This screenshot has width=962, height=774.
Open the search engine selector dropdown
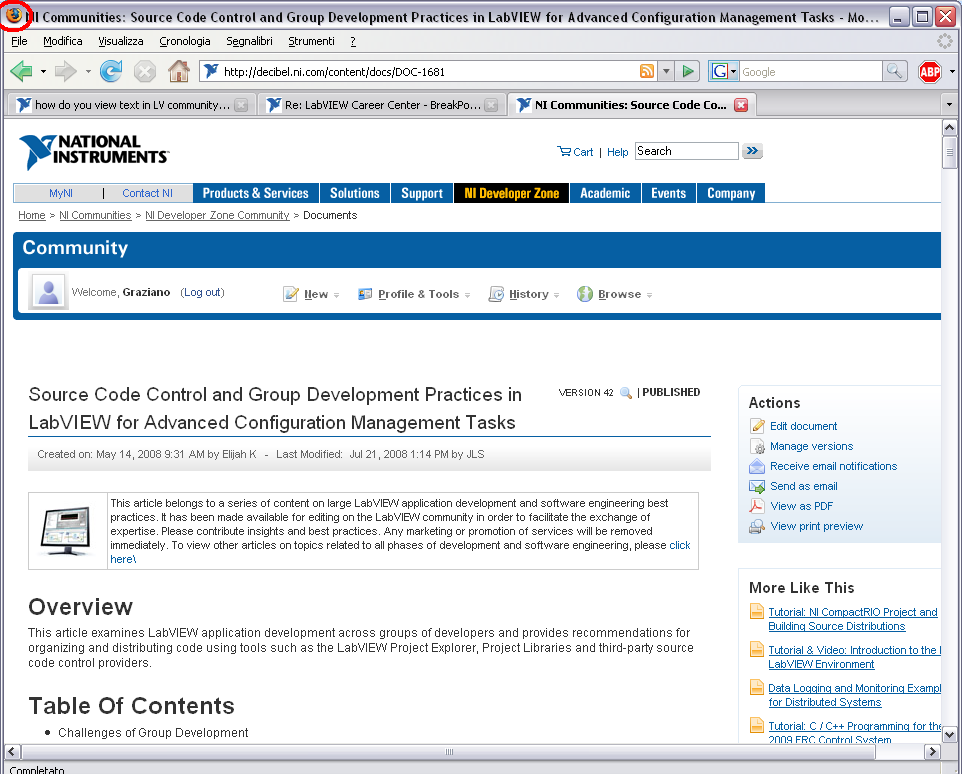724,71
